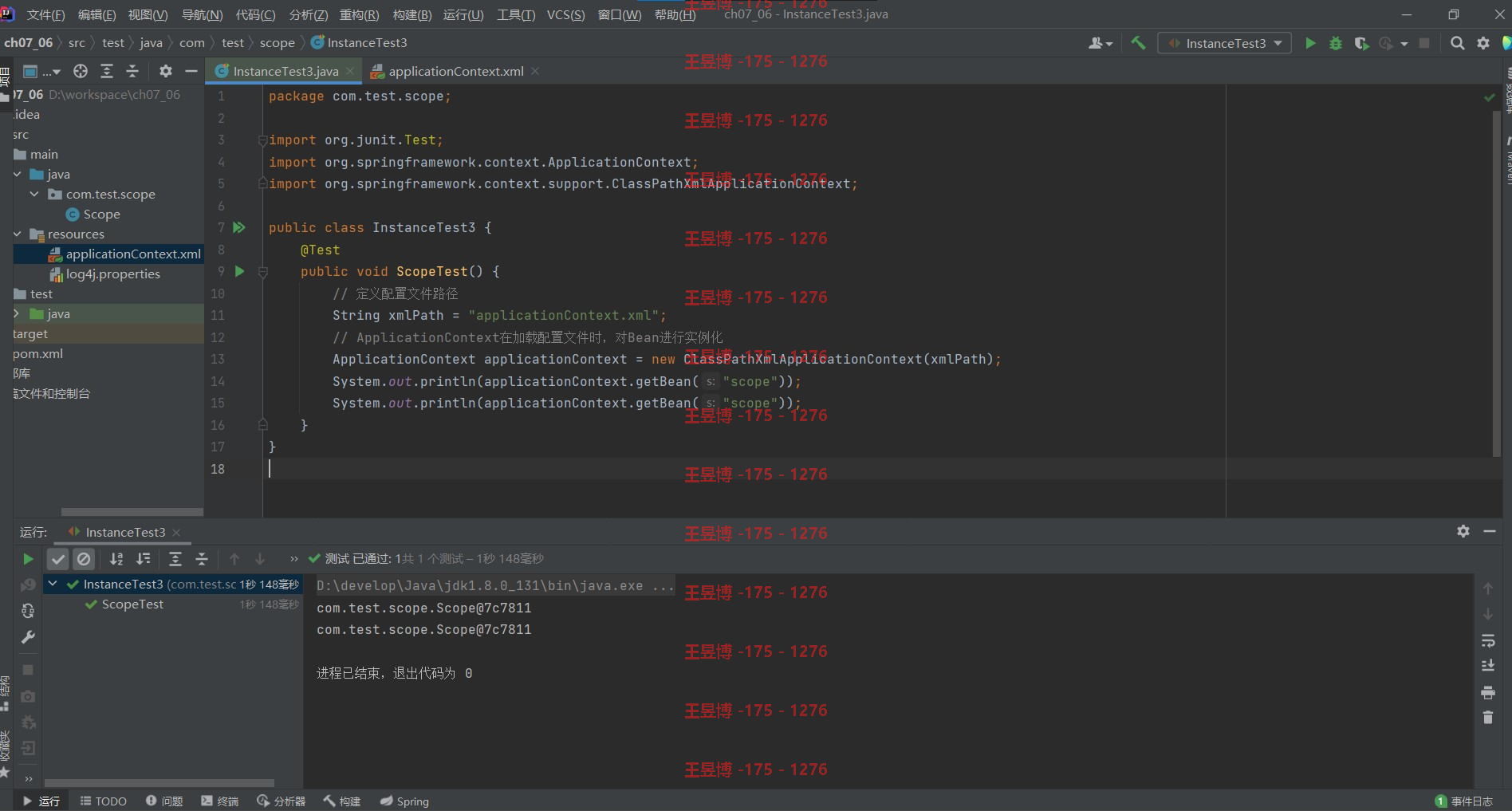This screenshot has height=811, width=1512.
Task: Click the rerun failed tests icon
Action: [28, 585]
